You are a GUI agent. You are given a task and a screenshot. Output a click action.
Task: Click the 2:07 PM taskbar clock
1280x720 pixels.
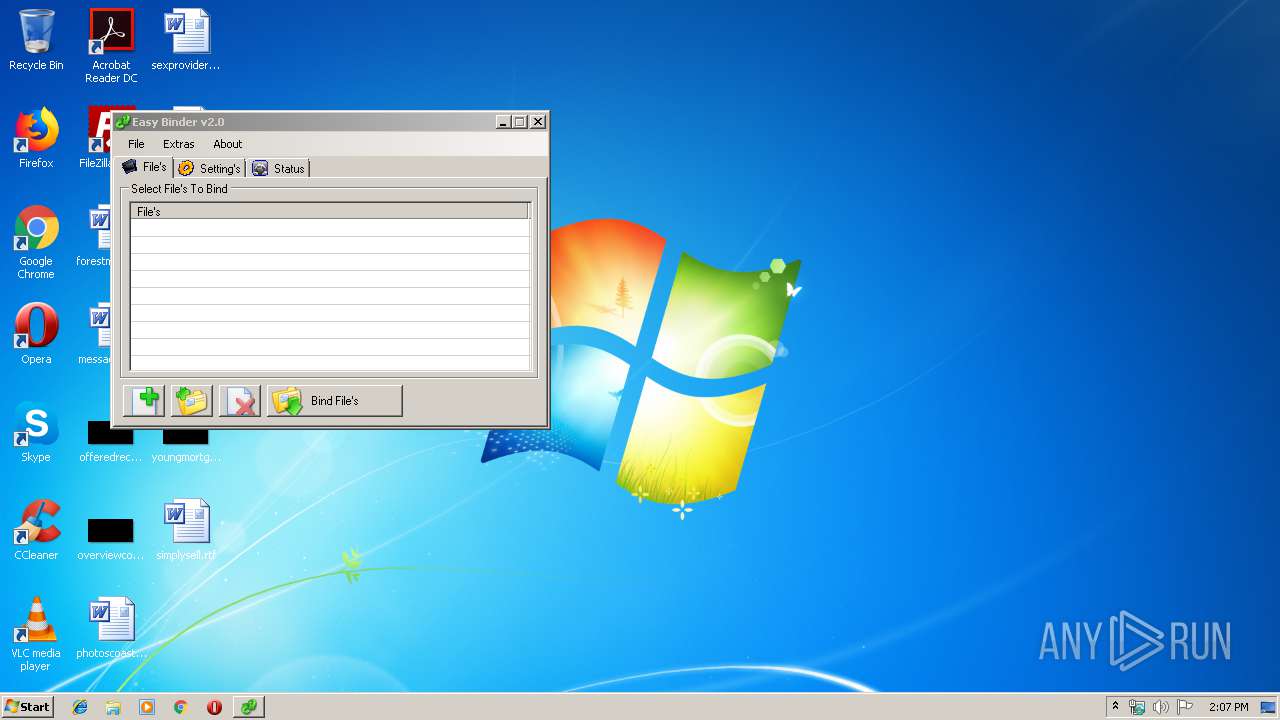(1228, 707)
